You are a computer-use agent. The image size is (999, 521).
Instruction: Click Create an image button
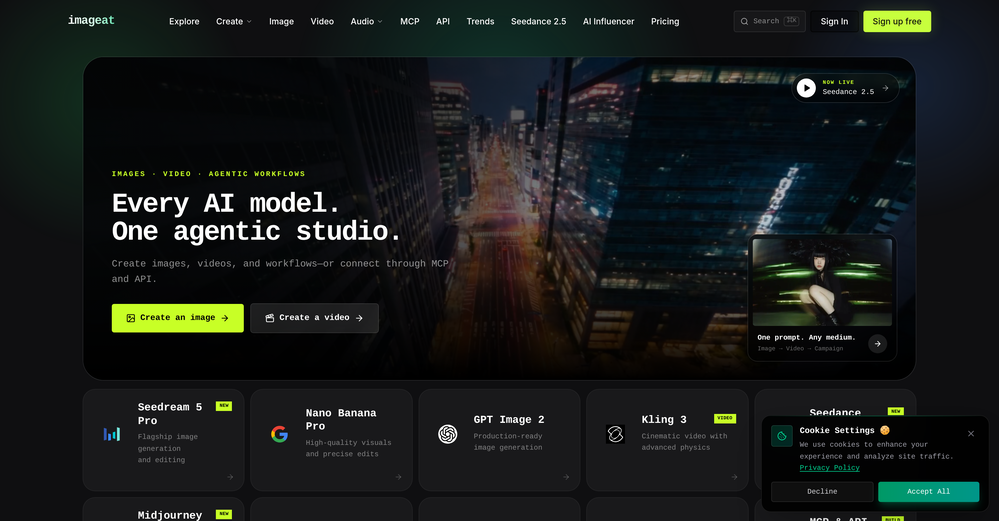178,318
